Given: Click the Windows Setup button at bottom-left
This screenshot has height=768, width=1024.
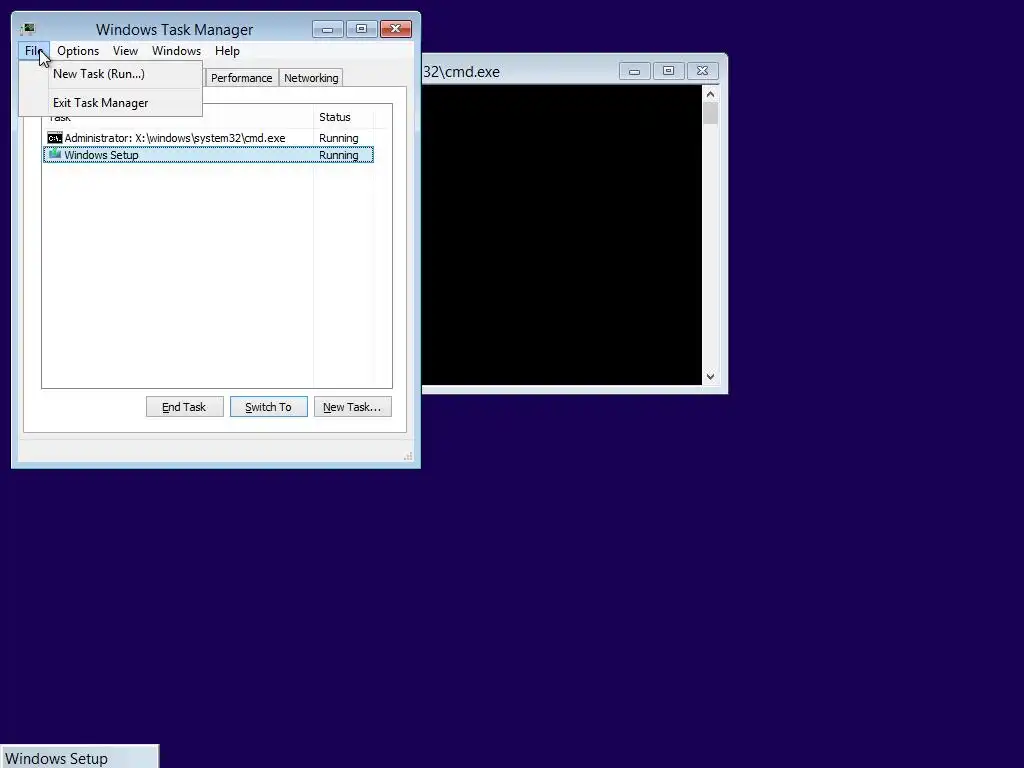Looking at the screenshot, I should click(x=79, y=757).
